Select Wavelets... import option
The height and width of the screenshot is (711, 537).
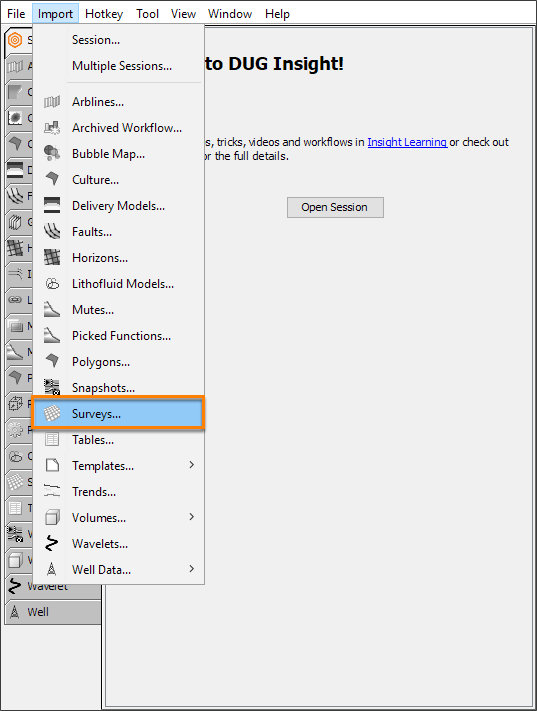point(118,544)
